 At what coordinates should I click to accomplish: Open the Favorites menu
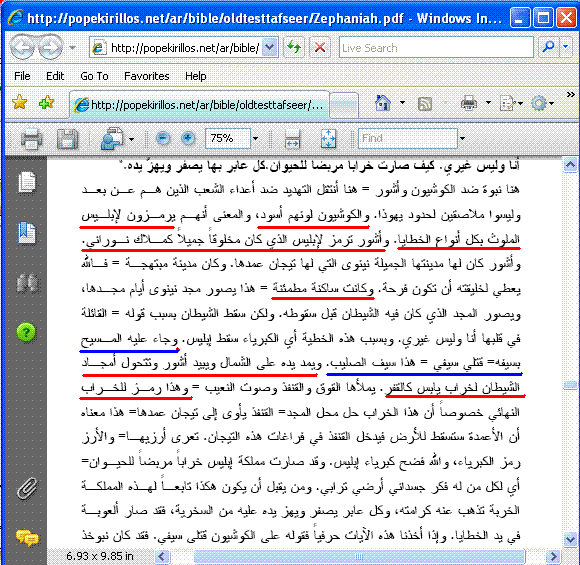pos(147,76)
